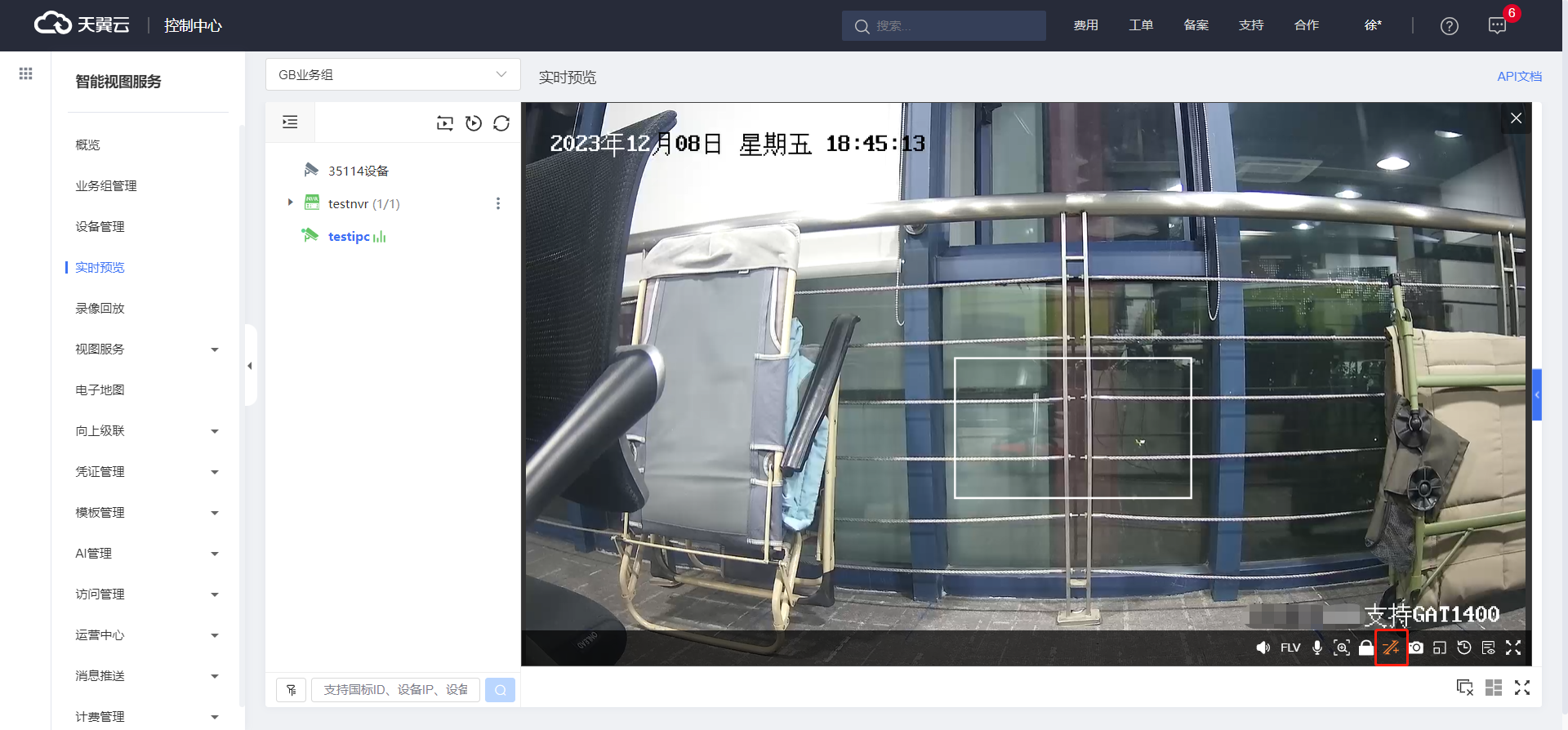This screenshot has width=1568, height=730.
Task: Navigate to 业务组管理
Action: [x=106, y=185]
